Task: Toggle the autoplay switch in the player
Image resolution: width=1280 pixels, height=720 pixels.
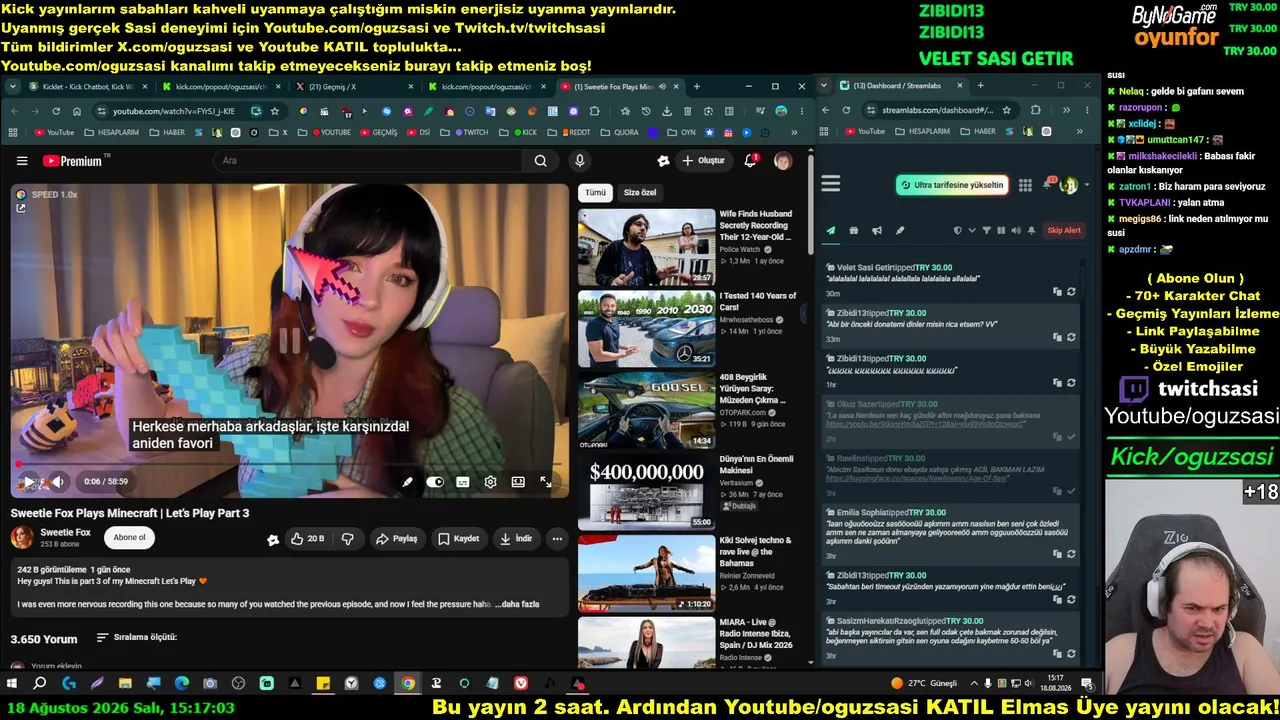Action: coord(435,482)
